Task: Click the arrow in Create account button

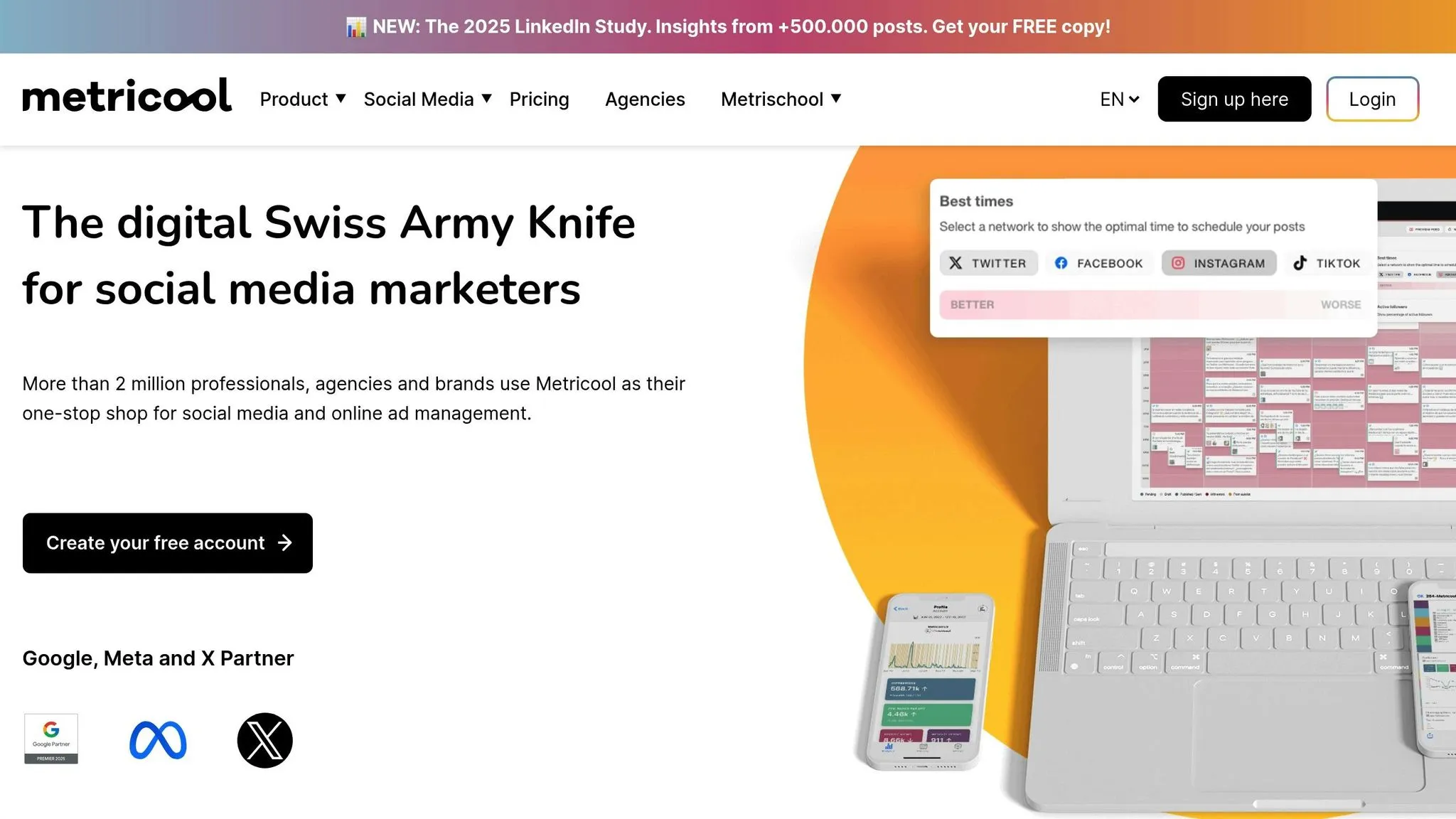Action: click(285, 543)
